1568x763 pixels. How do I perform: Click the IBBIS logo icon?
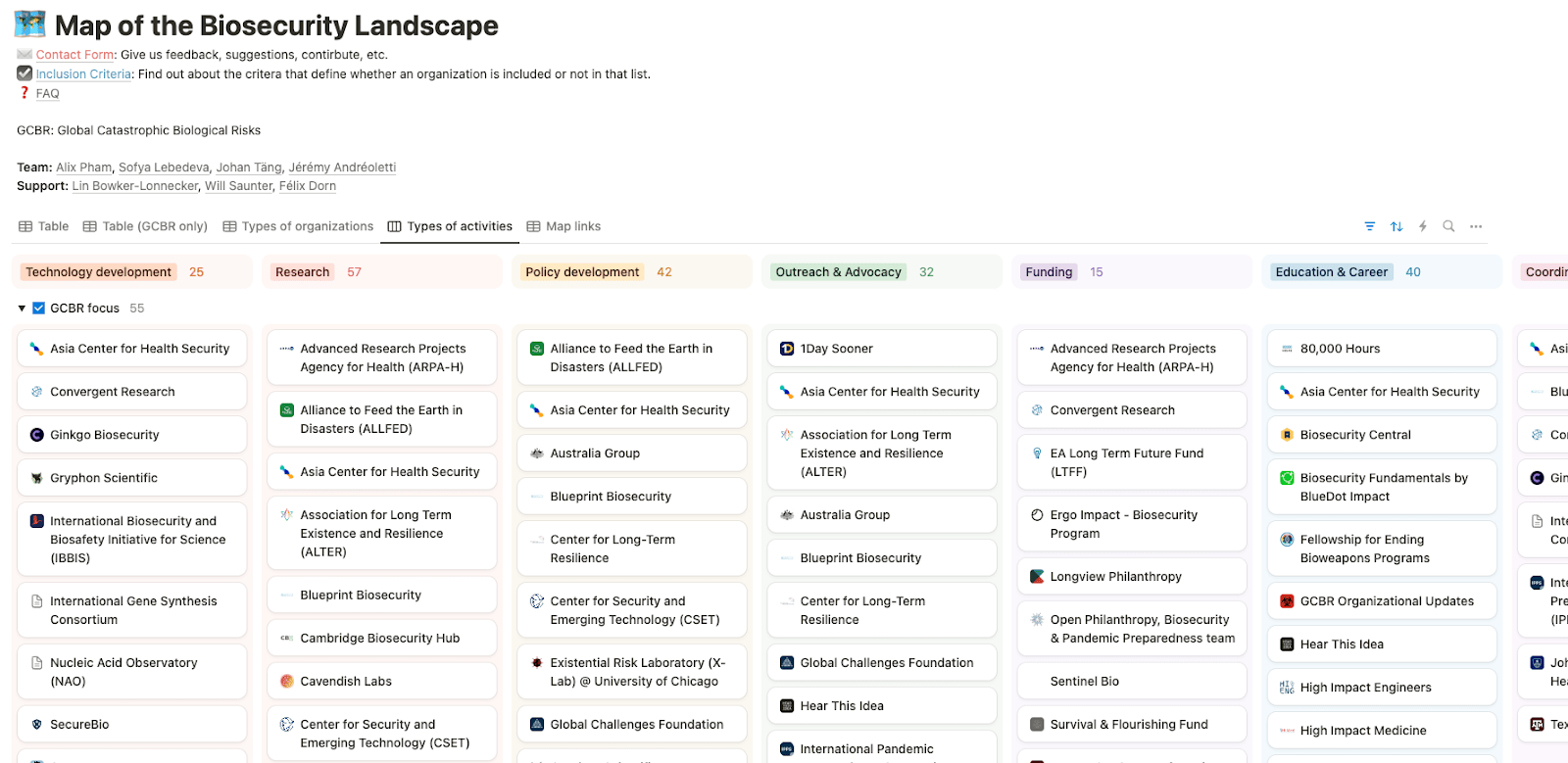37,521
